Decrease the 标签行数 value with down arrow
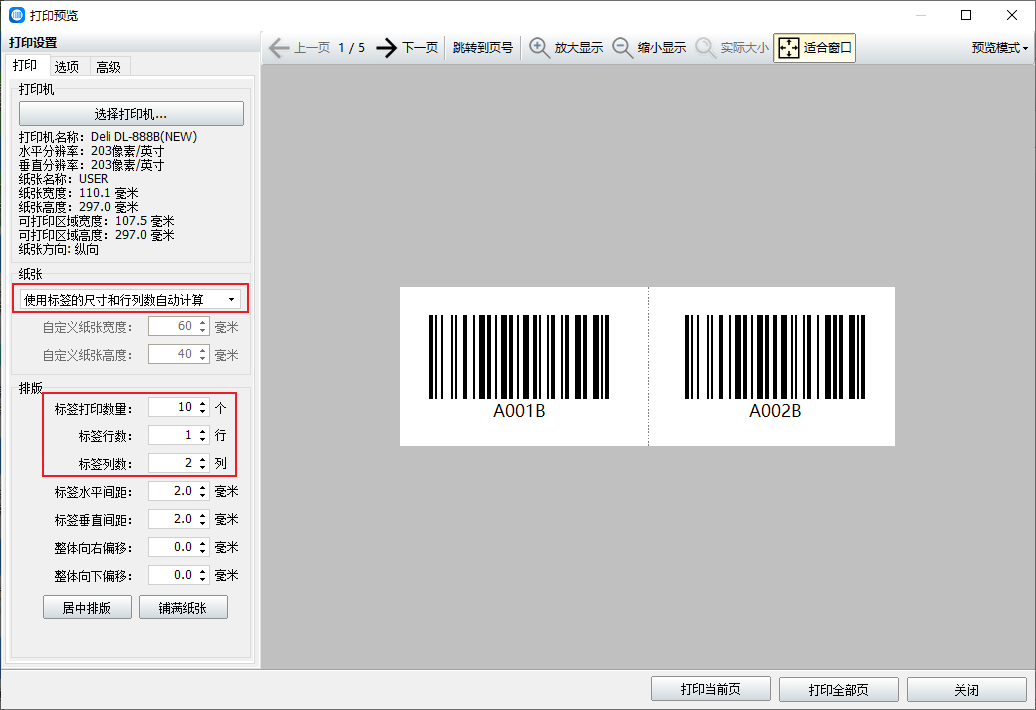Image resolution: width=1036 pixels, height=710 pixels. [203, 440]
